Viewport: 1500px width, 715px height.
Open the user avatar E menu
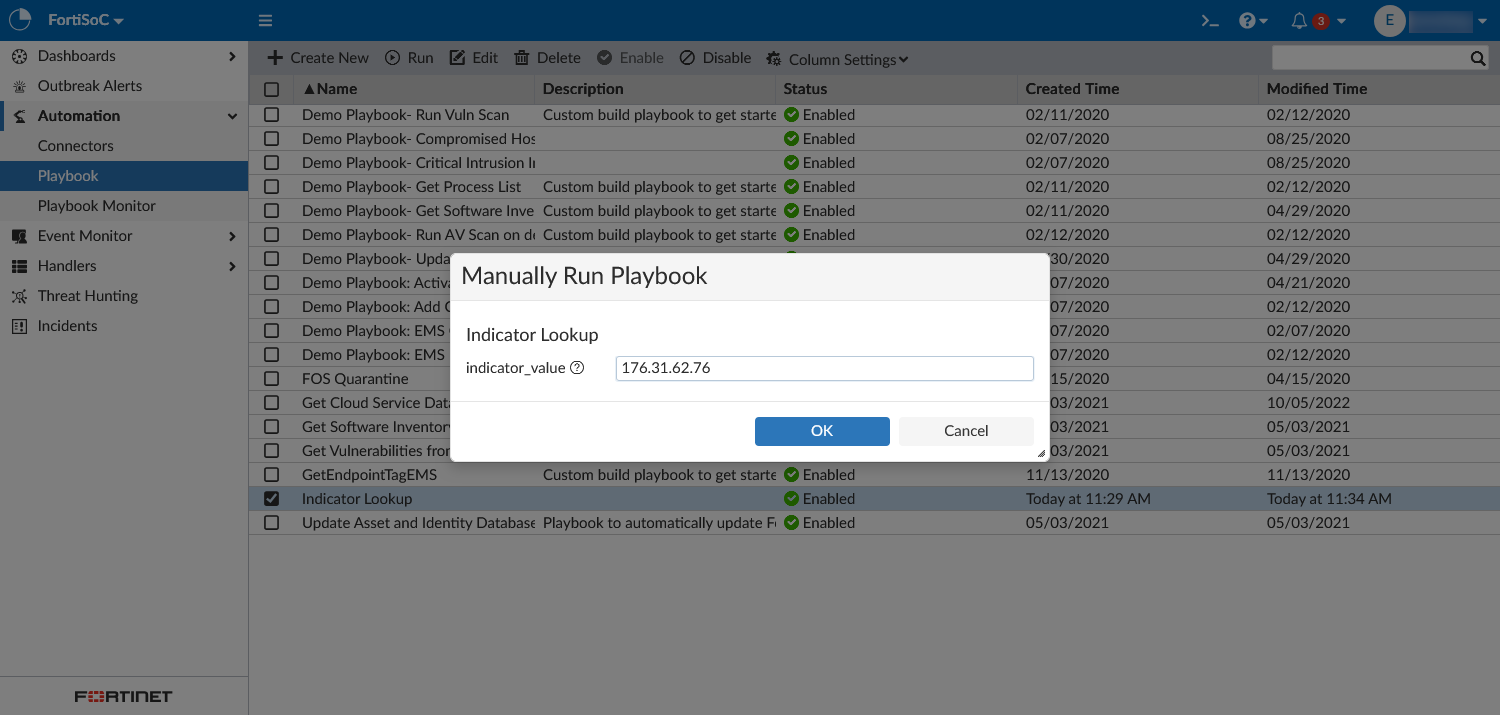click(1389, 20)
